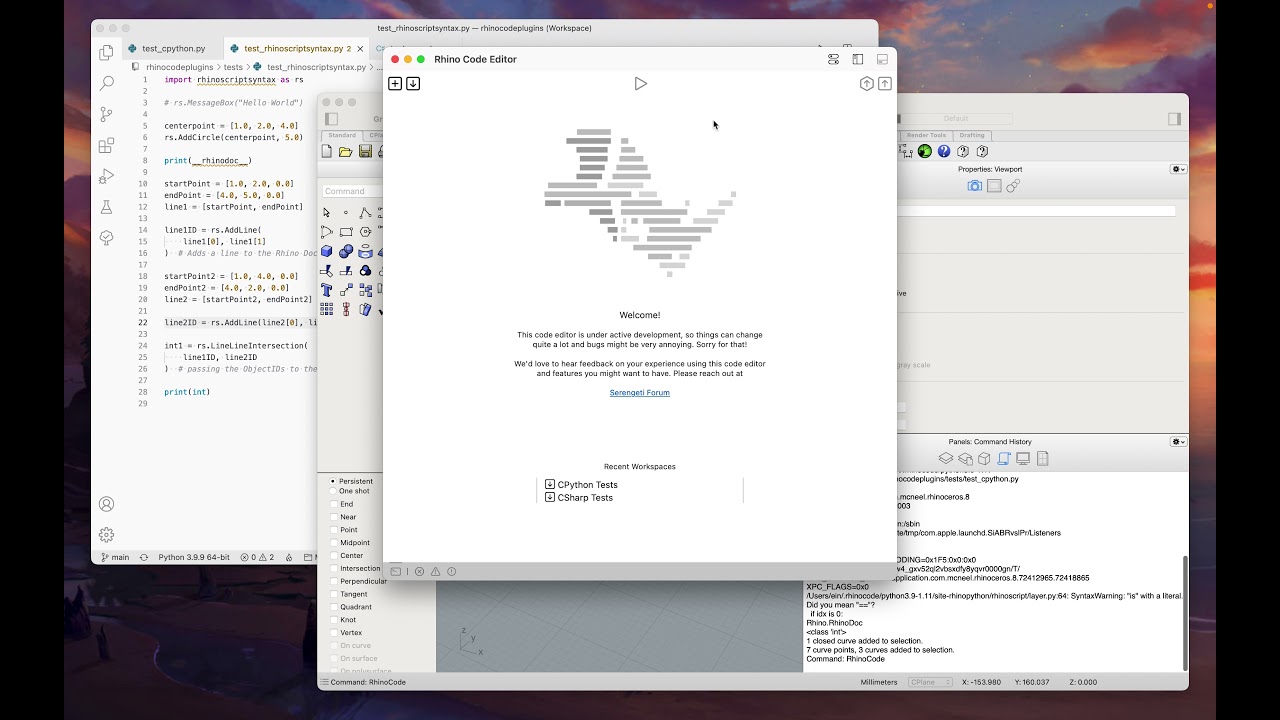The width and height of the screenshot is (1280, 720).
Task: Open VS Code Manage gear icon
Action: coord(107,535)
